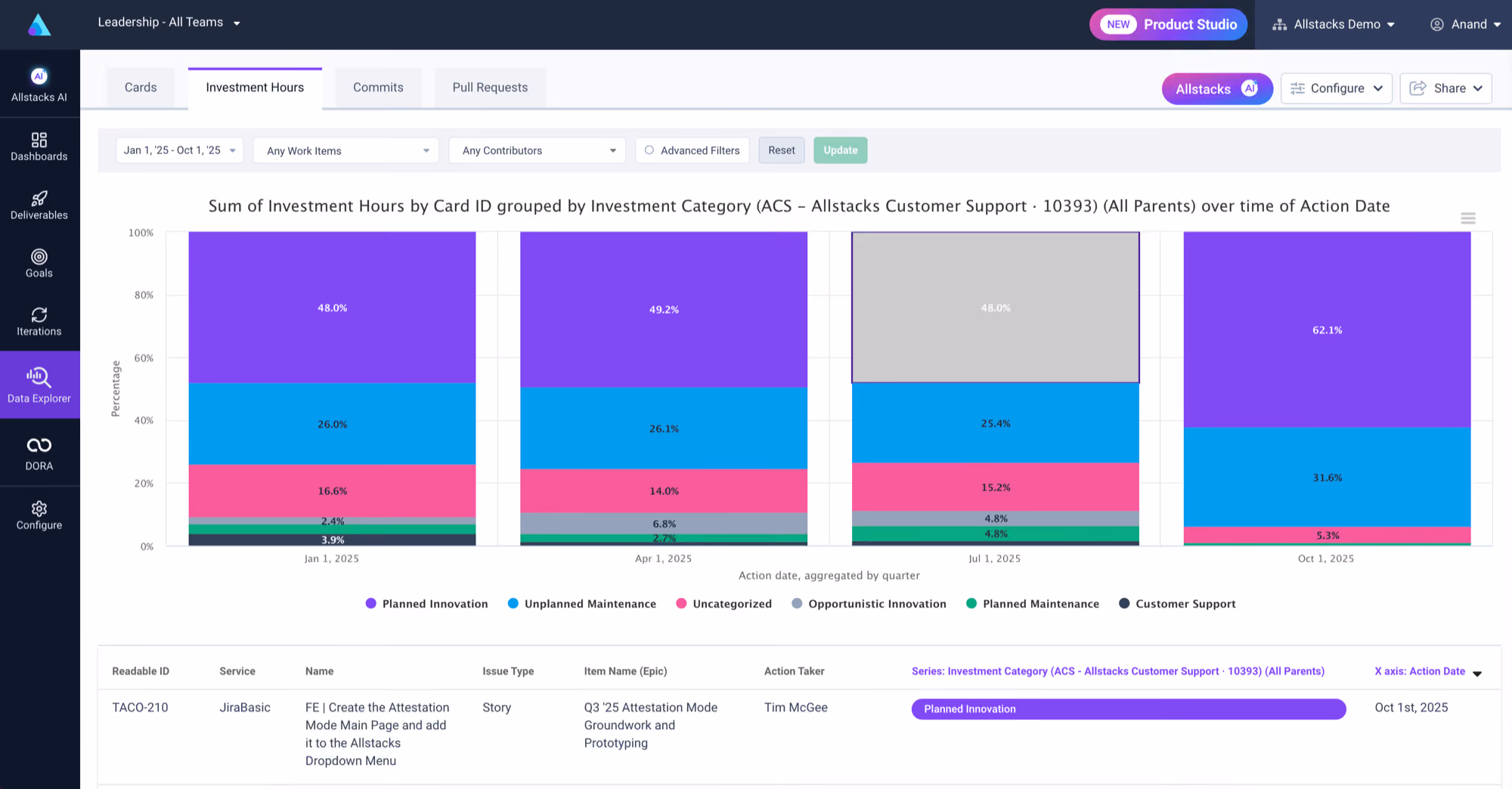Click the 62.1% purple Oct bar segment
This screenshot has height=789, width=1512.
(1327, 330)
